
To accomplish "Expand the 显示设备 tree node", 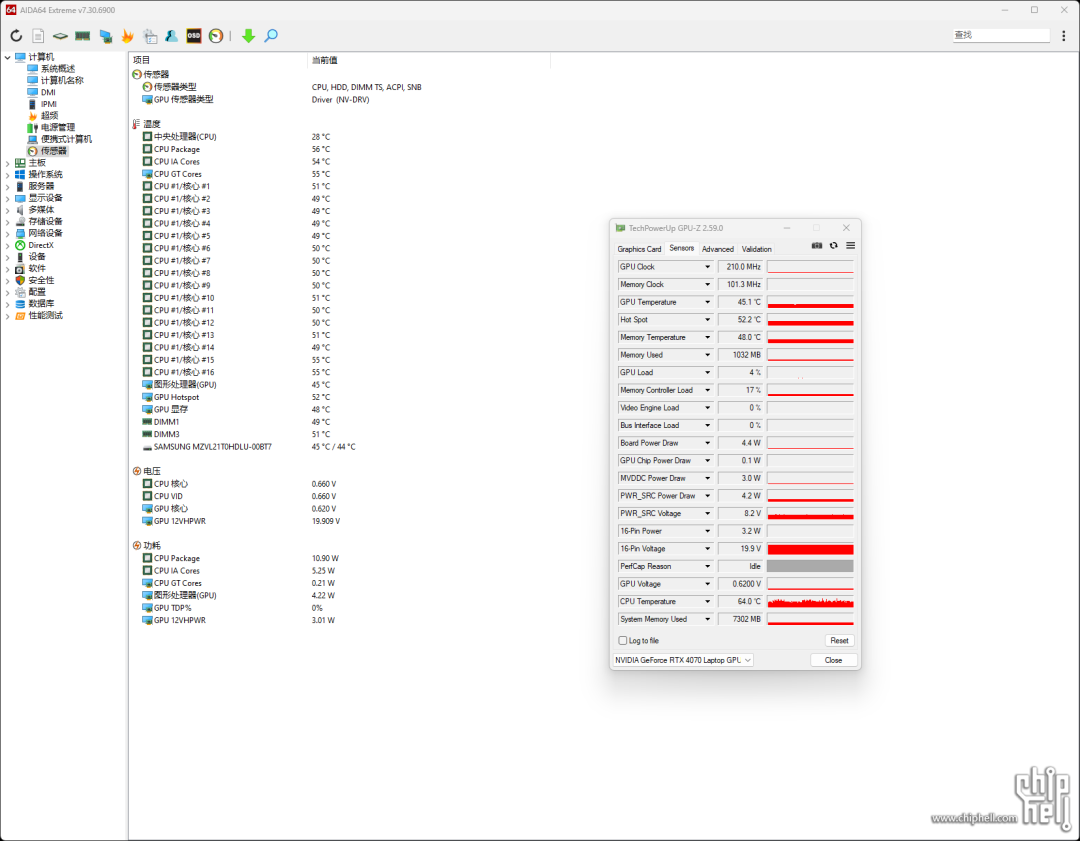I will 8,198.
